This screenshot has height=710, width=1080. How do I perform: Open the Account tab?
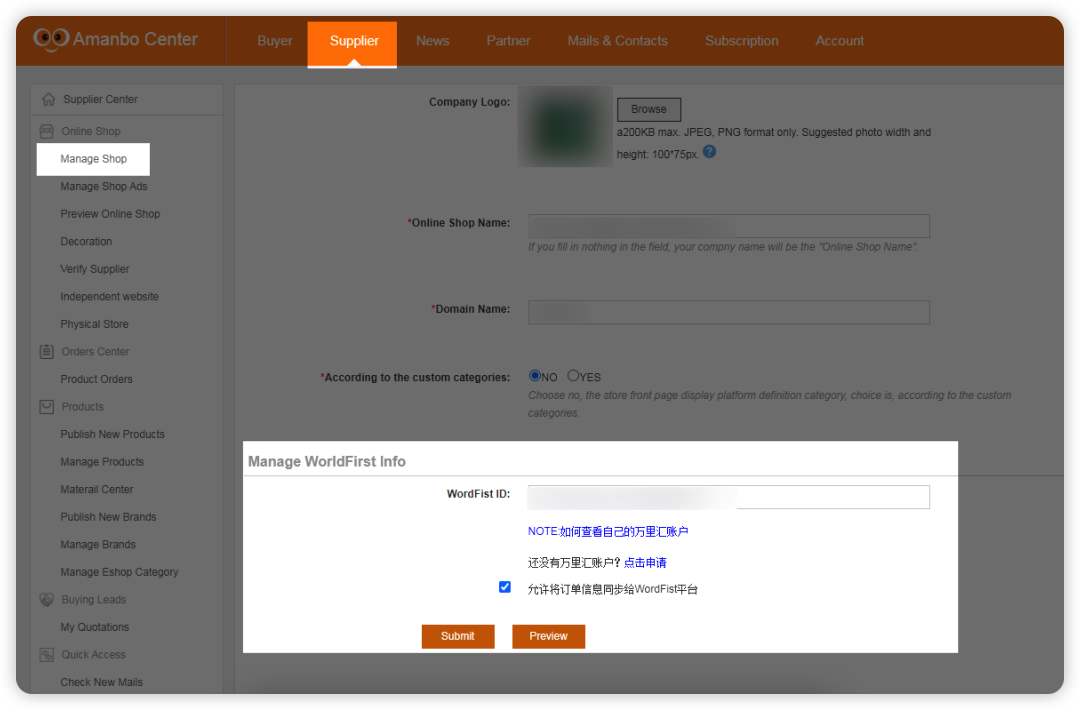pyautogui.click(x=840, y=41)
